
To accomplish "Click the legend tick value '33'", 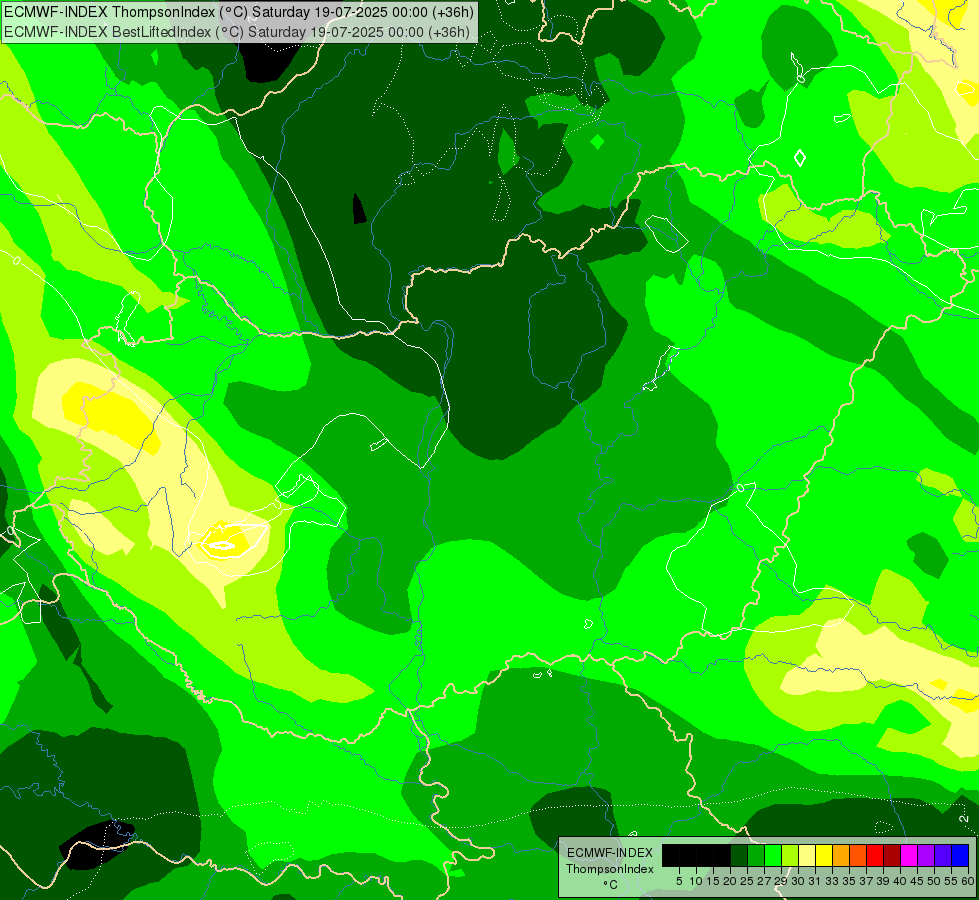I will pos(832,881).
